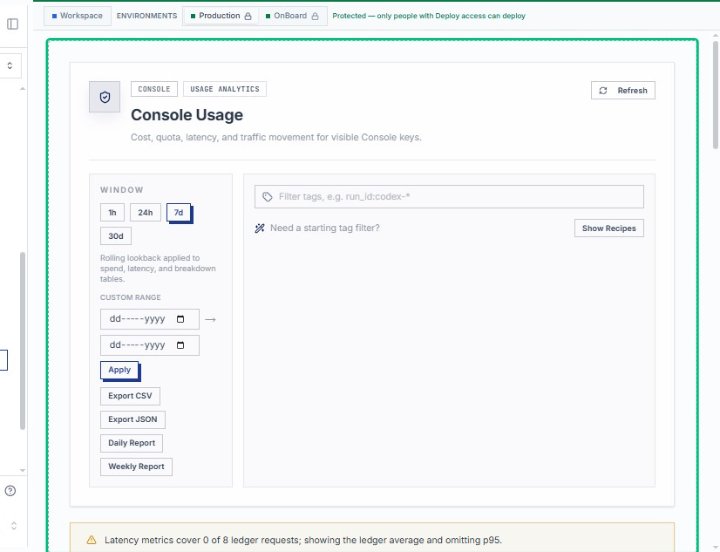Click the custom range start date field
The width and height of the screenshot is (720, 552).
click(150, 319)
